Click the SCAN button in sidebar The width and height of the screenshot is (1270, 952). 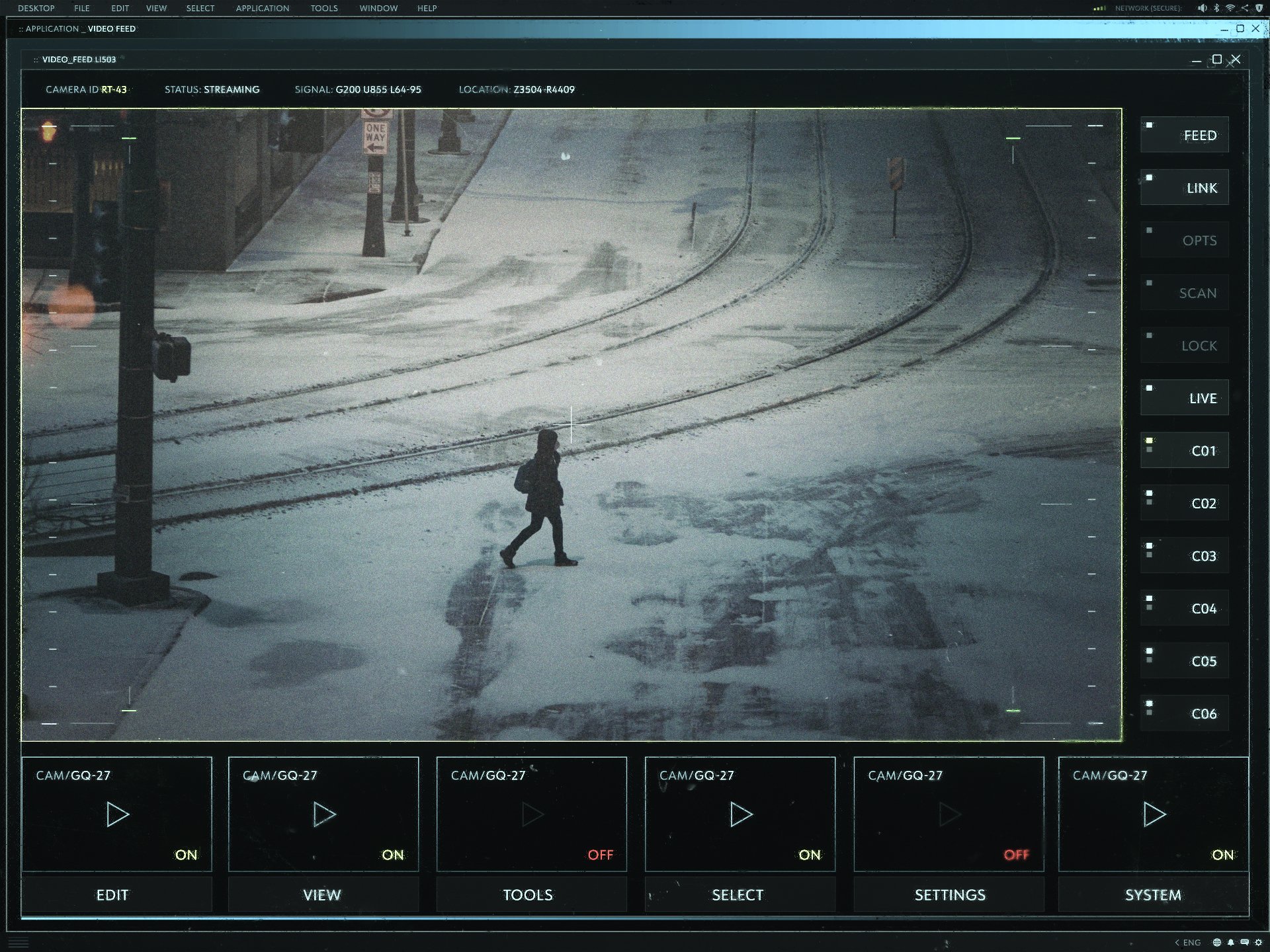tap(1185, 293)
